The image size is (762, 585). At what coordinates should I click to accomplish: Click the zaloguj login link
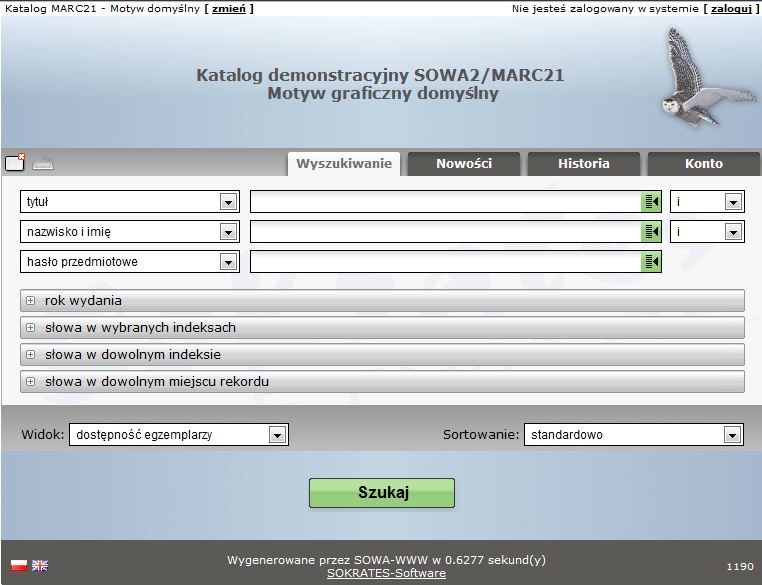pos(730,8)
